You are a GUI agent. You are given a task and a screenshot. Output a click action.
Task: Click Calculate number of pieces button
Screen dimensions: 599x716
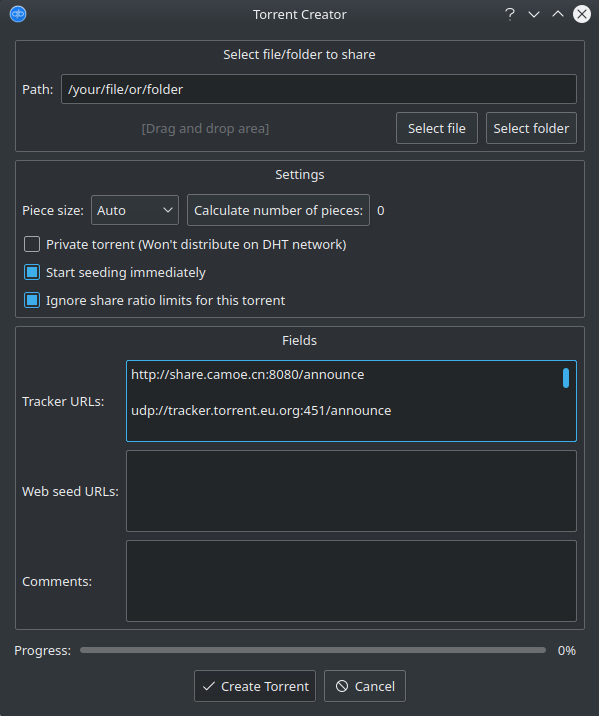pyautogui.click(x=278, y=210)
